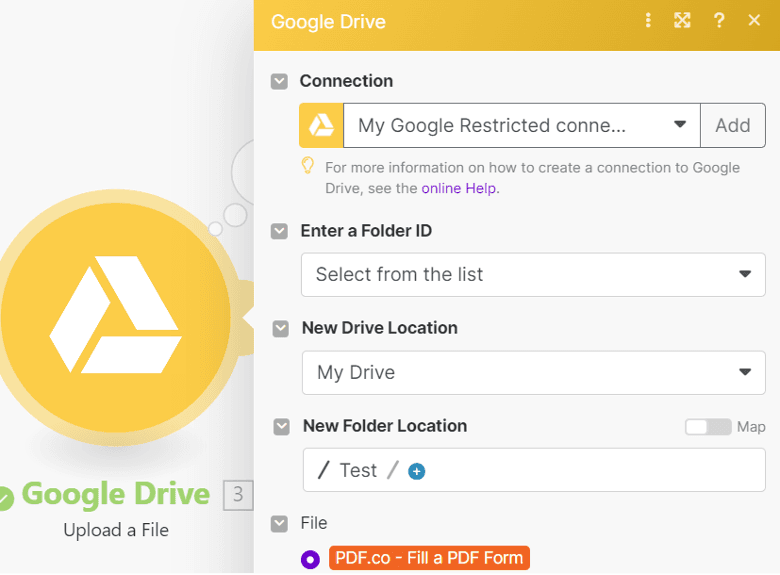Toggle the Map switch for New Folder Location
This screenshot has width=780, height=575.
[x=708, y=427]
